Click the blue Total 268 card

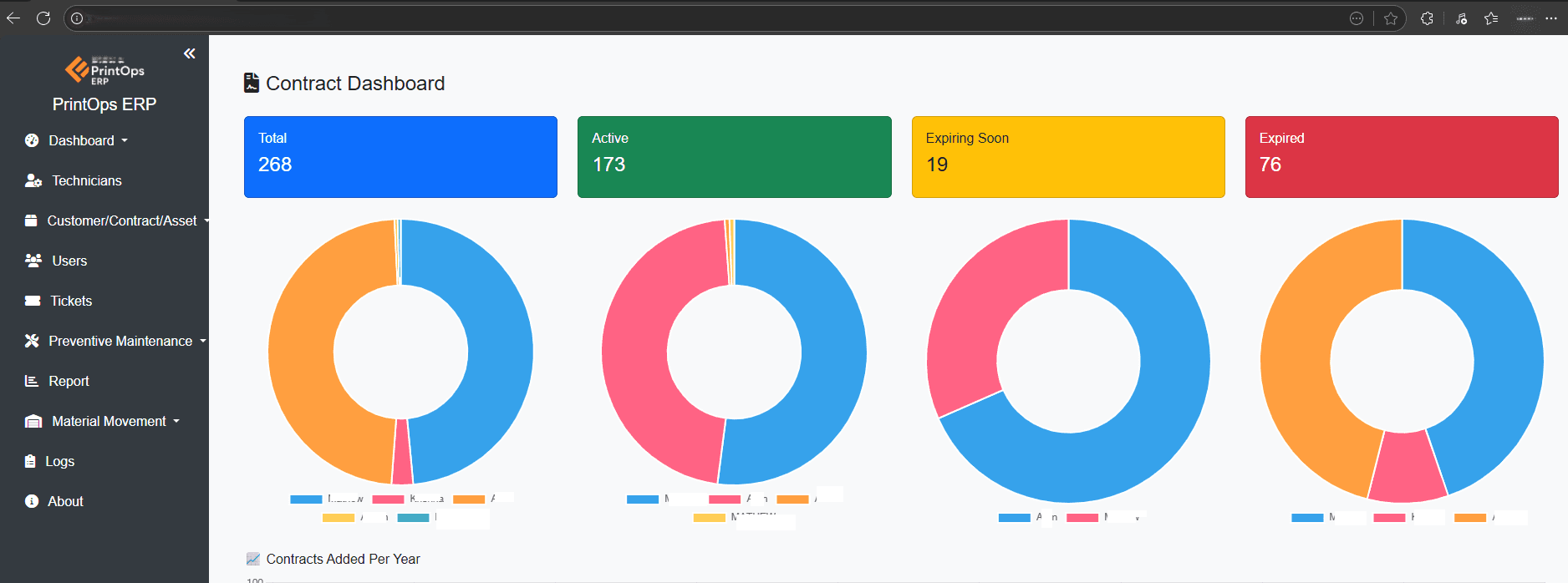pyautogui.click(x=400, y=157)
